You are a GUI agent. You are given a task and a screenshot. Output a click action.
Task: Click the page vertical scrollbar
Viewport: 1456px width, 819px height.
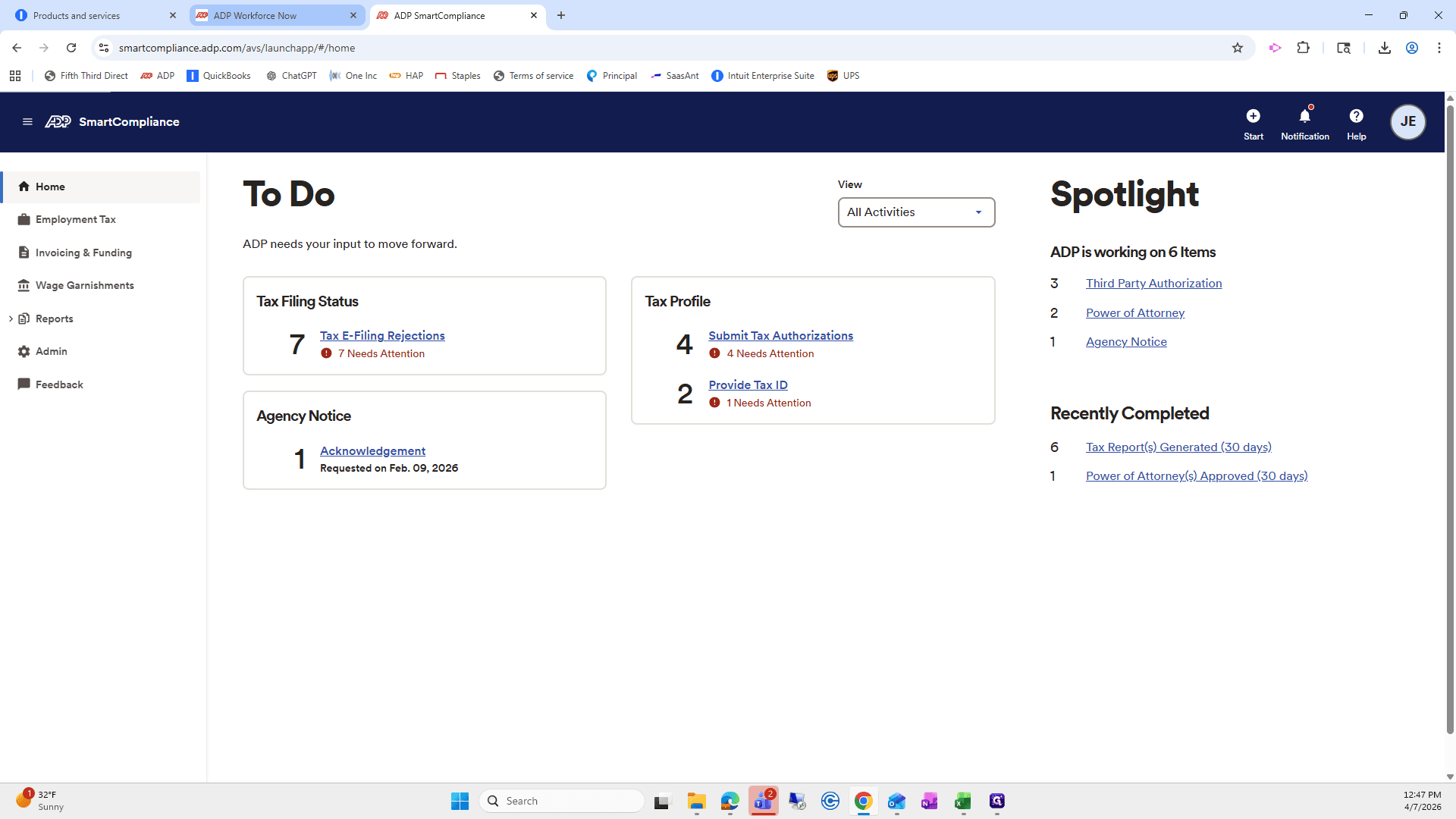click(1450, 421)
